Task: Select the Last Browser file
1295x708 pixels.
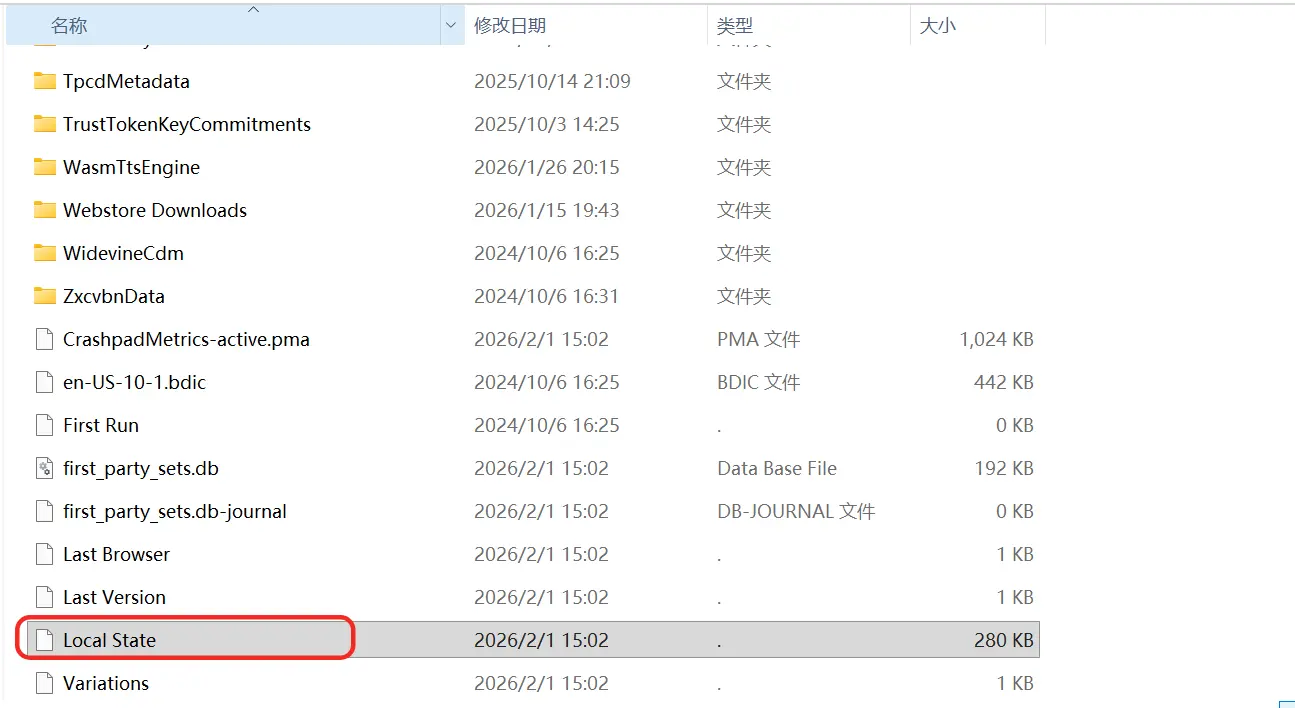Action: tap(116, 554)
